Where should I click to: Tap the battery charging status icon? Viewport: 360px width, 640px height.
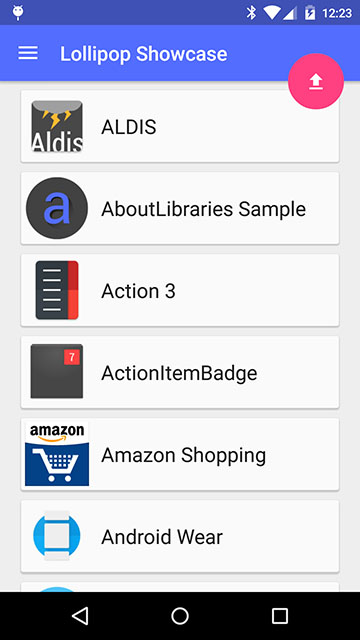(310, 13)
